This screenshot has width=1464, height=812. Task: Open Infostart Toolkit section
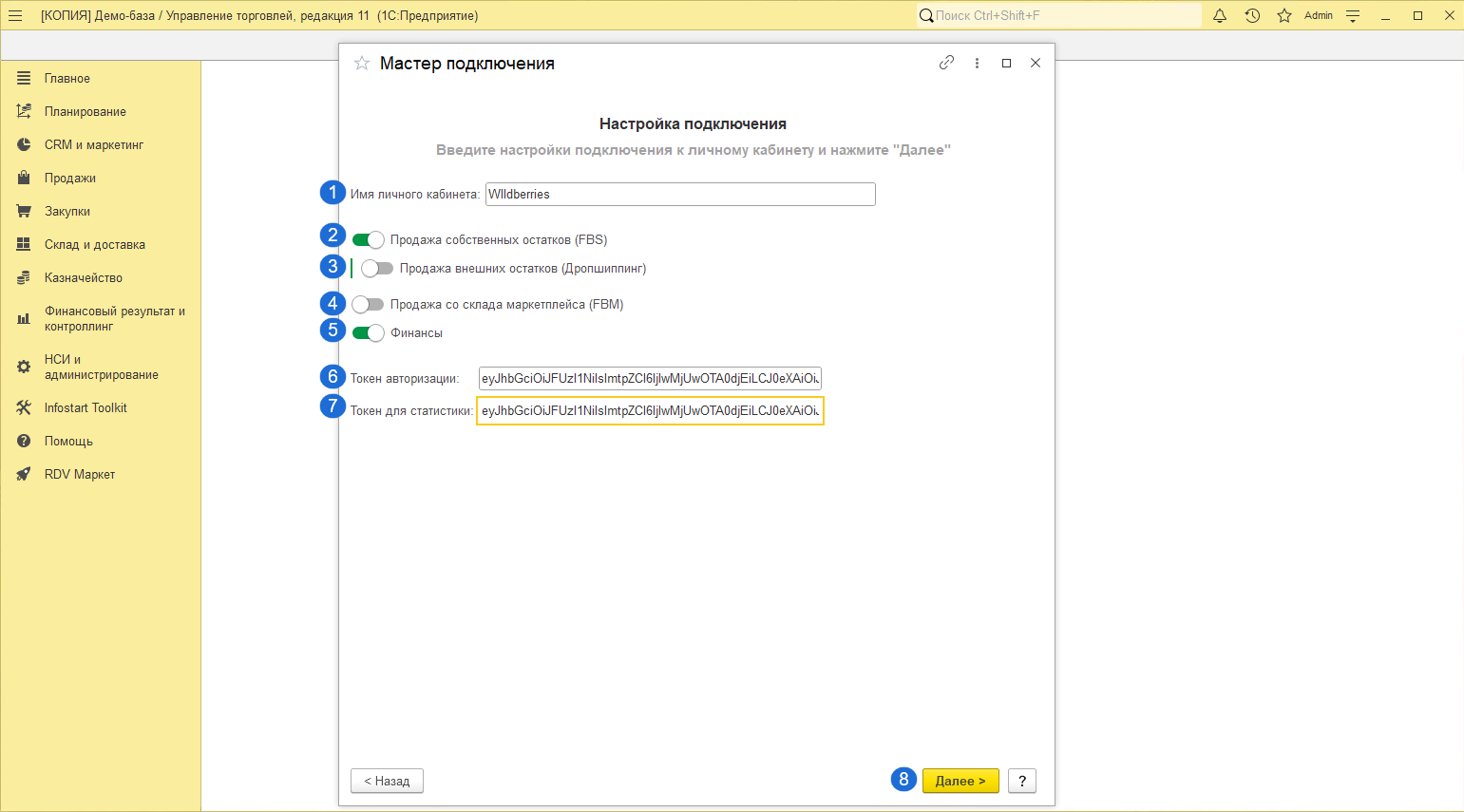pos(86,407)
